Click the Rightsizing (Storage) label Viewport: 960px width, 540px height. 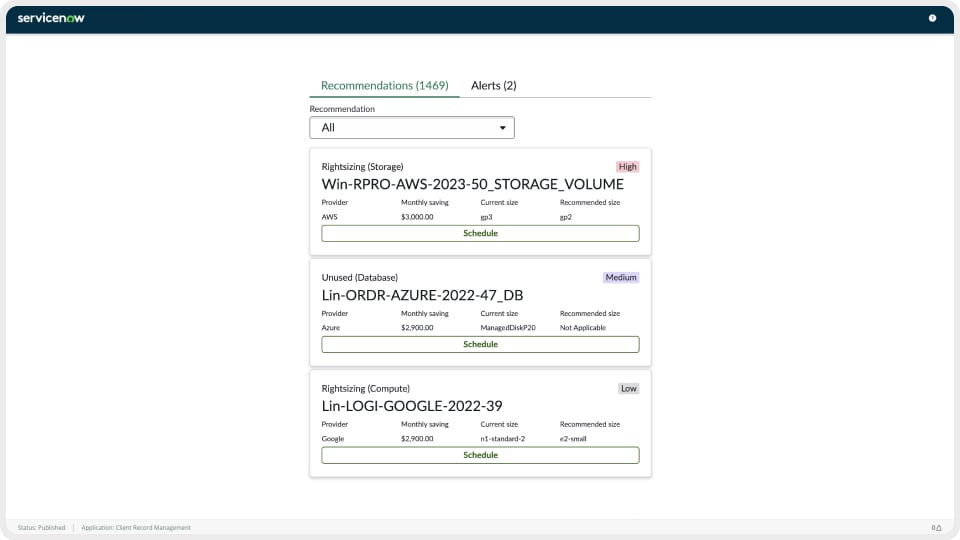tap(362, 167)
